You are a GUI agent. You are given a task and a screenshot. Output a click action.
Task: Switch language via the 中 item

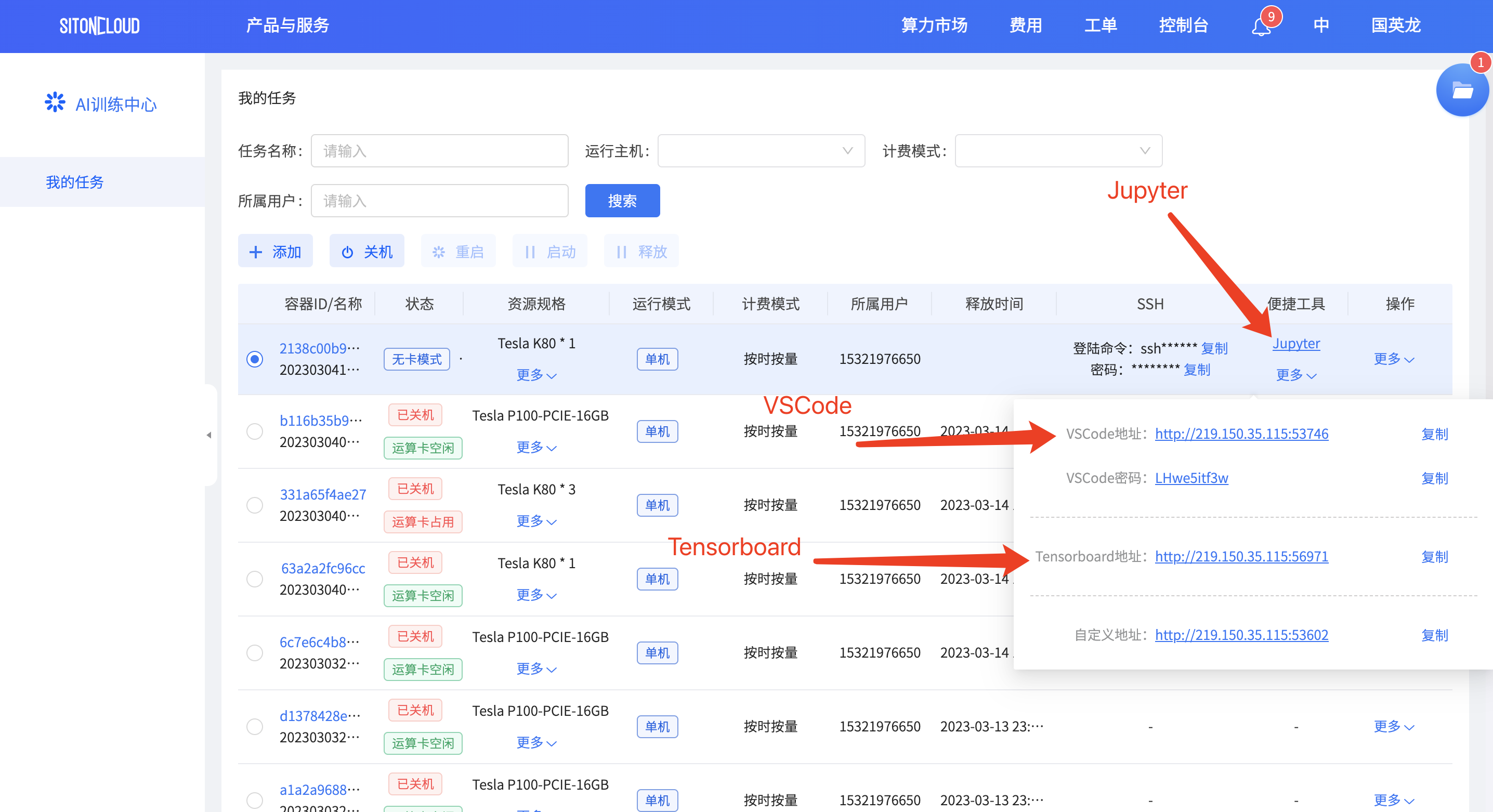[x=1321, y=25]
